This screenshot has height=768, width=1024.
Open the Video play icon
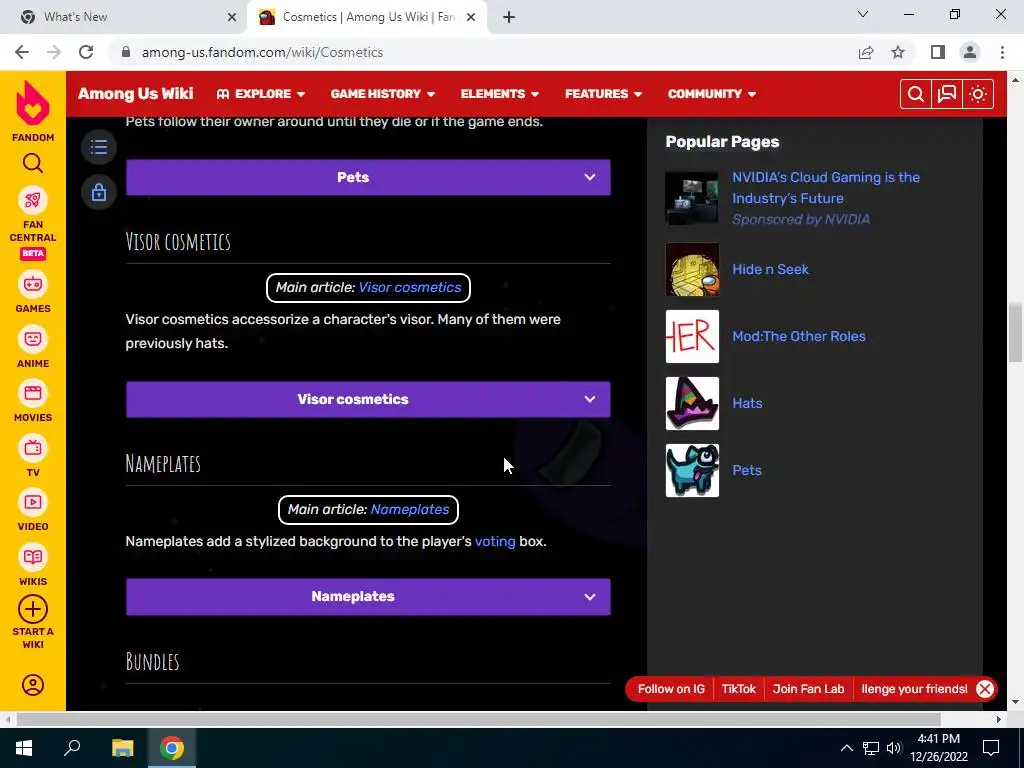click(x=33, y=502)
